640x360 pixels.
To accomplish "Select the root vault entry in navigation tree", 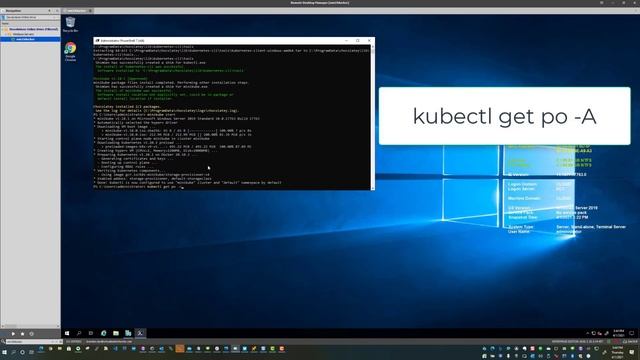I will click(x=33, y=29).
